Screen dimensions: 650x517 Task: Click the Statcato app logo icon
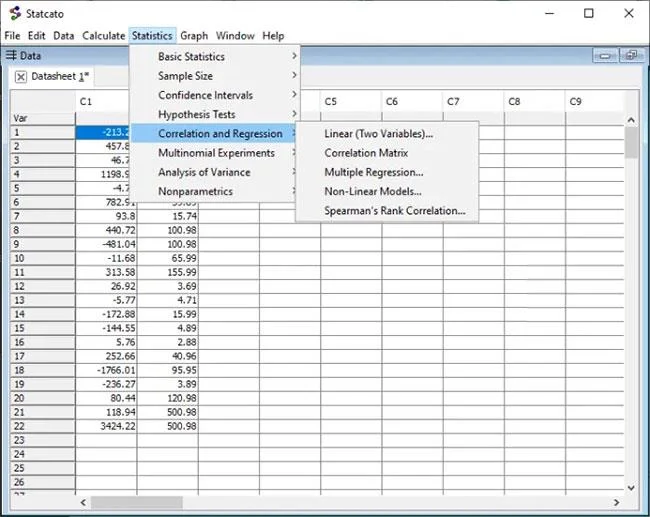(15, 13)
